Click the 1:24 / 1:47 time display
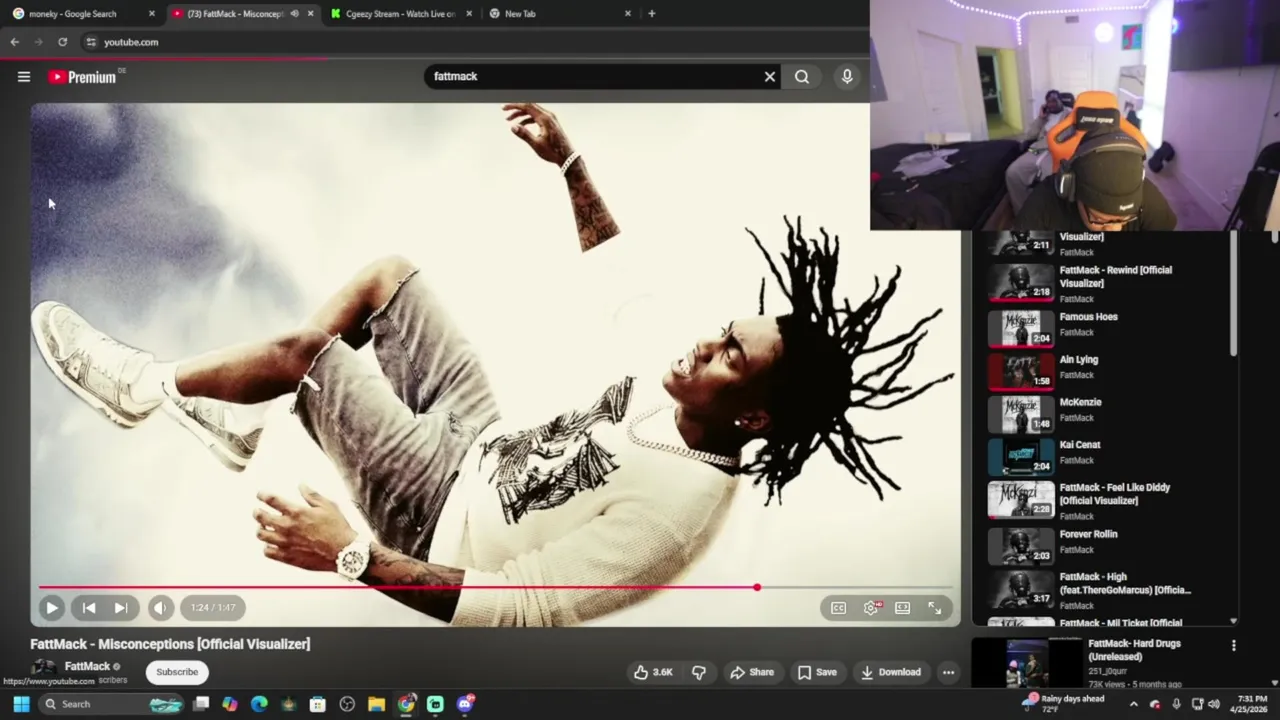 click(x=213, y=607)
